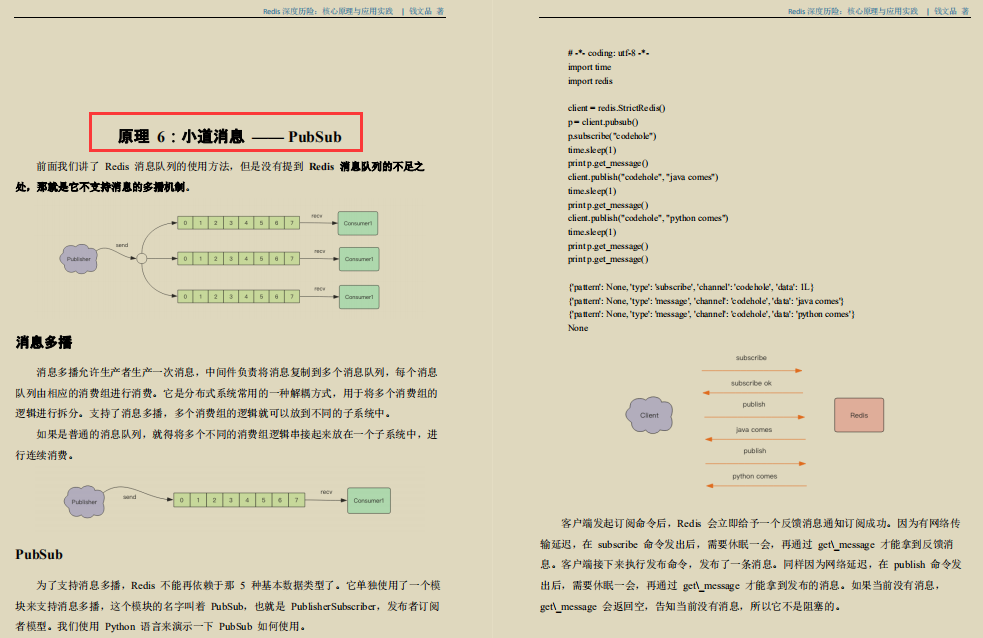Click the output line with 'data': 'python comes'
This screenshot has width=983, height=638.
click(x=711, y=314)
